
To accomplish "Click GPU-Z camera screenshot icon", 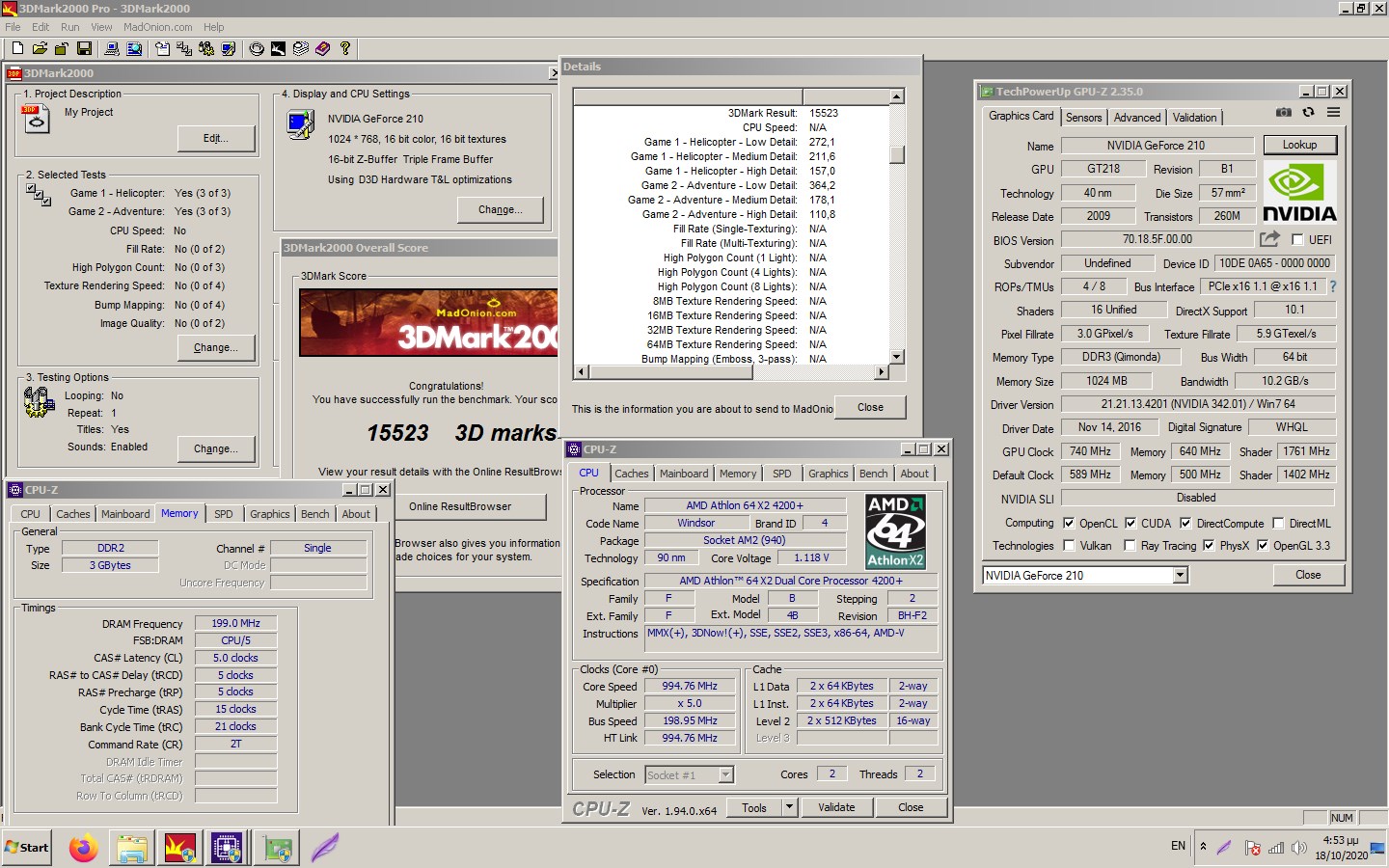I will point(1283,113).
